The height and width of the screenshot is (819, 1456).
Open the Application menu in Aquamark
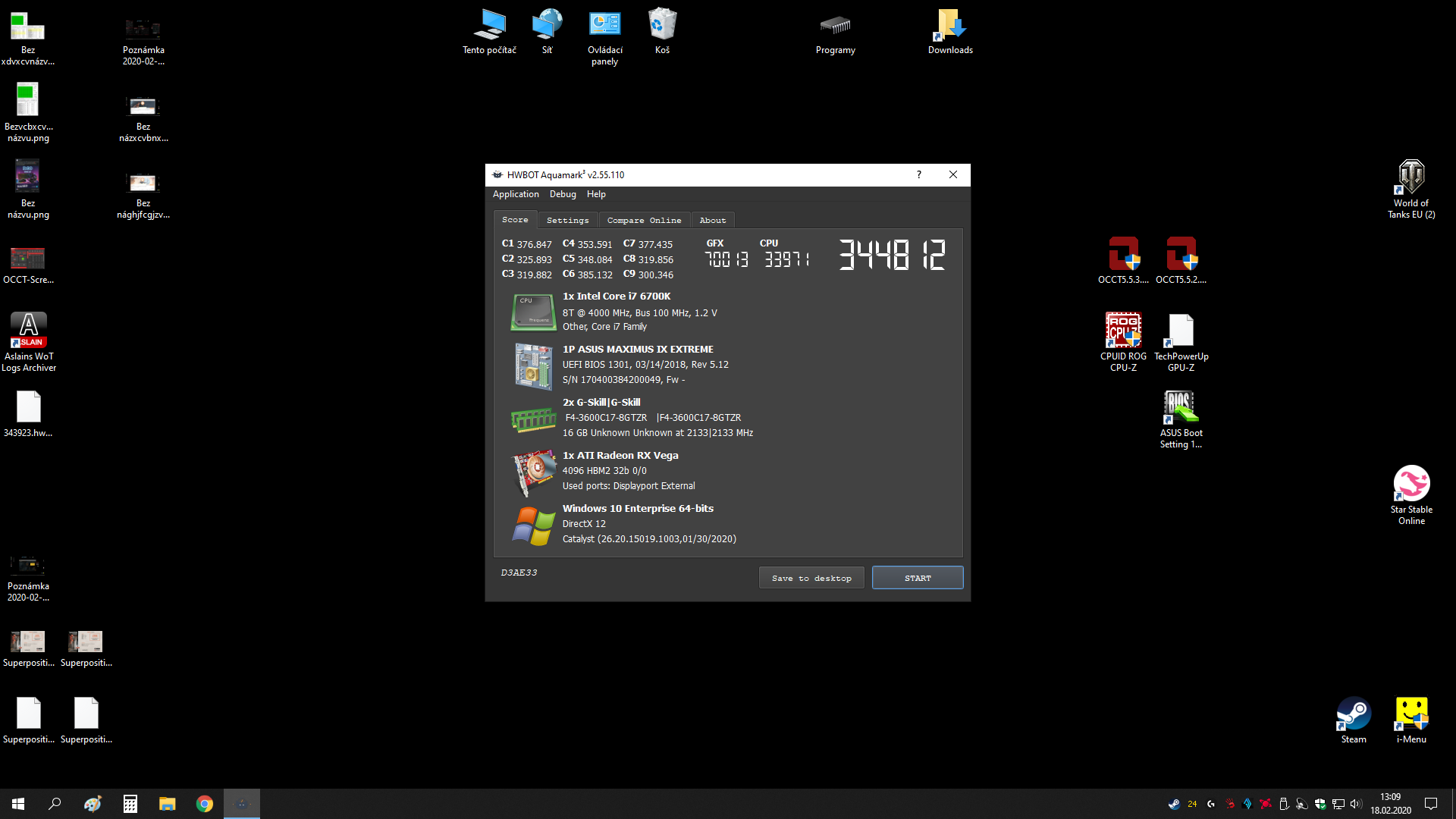point(516,194)
